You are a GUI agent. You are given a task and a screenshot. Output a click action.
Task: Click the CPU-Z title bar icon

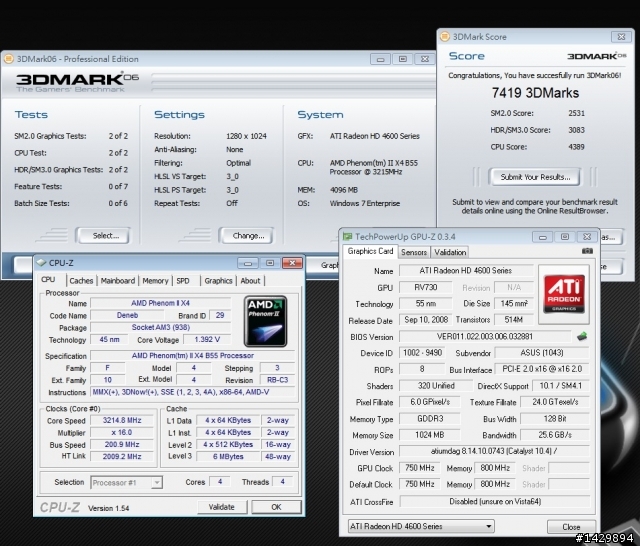coord(41,263)
